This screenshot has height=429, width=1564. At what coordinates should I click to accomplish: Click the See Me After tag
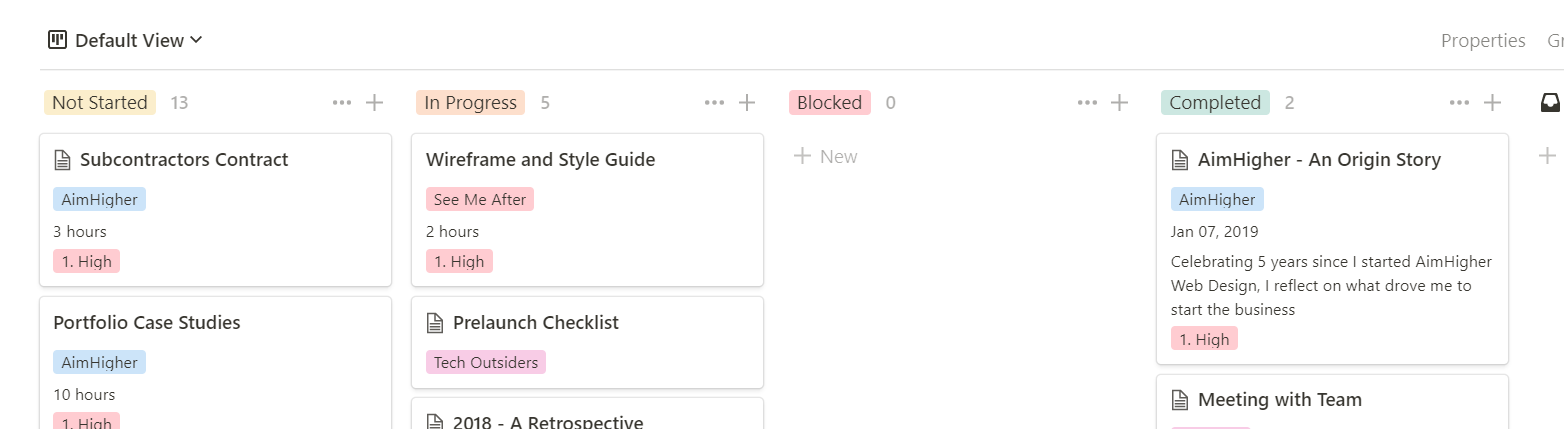tap(480, 199)
